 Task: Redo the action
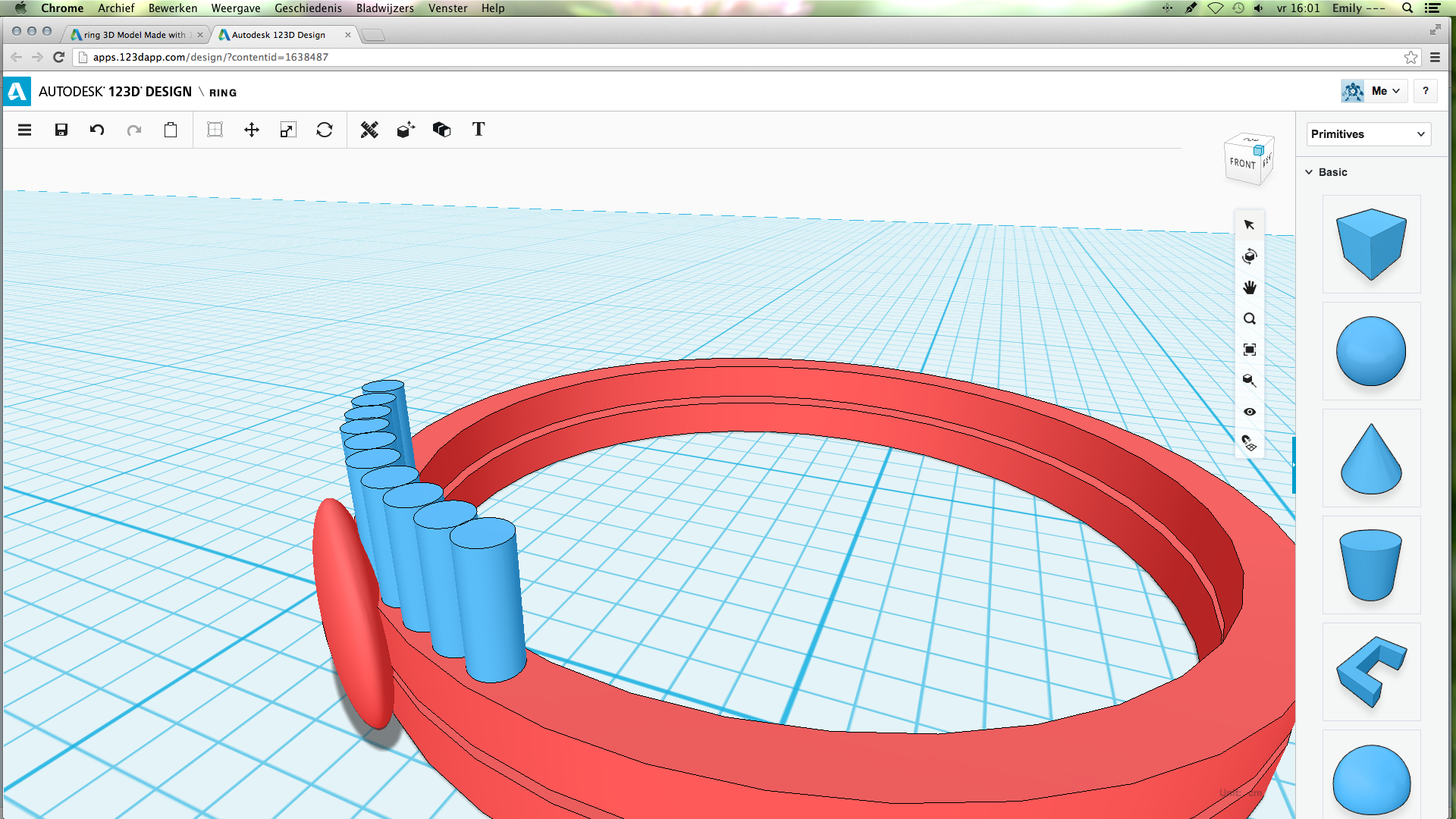pos(134,130)
